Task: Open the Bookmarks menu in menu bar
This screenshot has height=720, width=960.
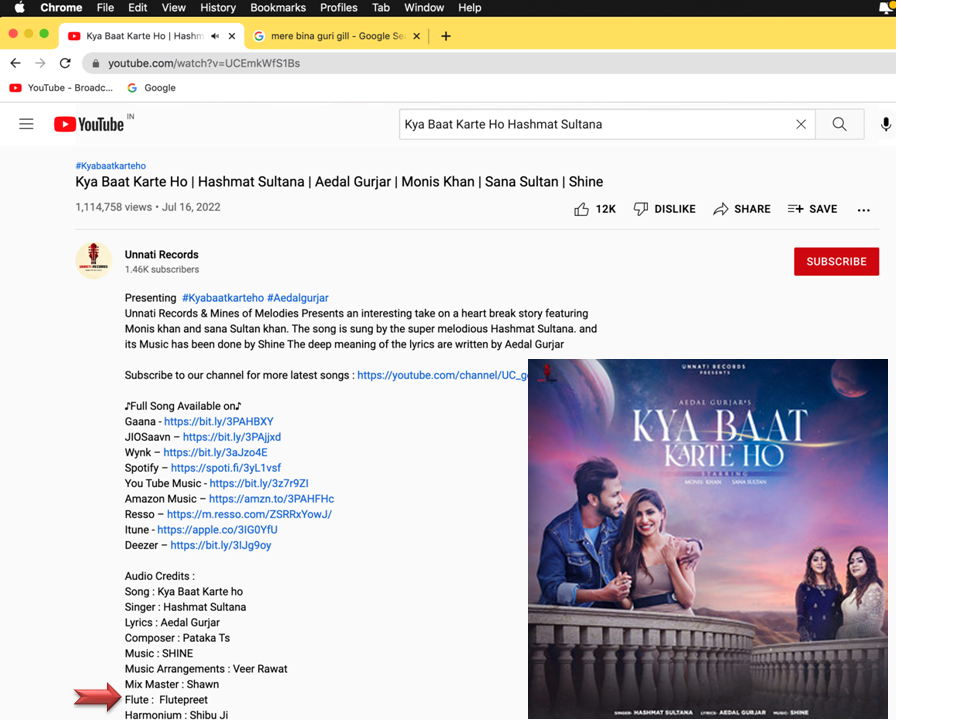Action: coord(277,8)
